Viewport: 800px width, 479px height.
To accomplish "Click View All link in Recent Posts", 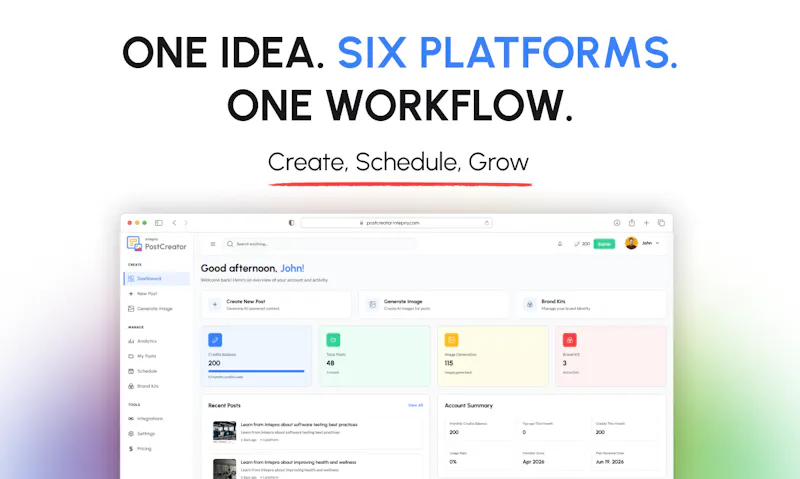I will click(415, 405).
